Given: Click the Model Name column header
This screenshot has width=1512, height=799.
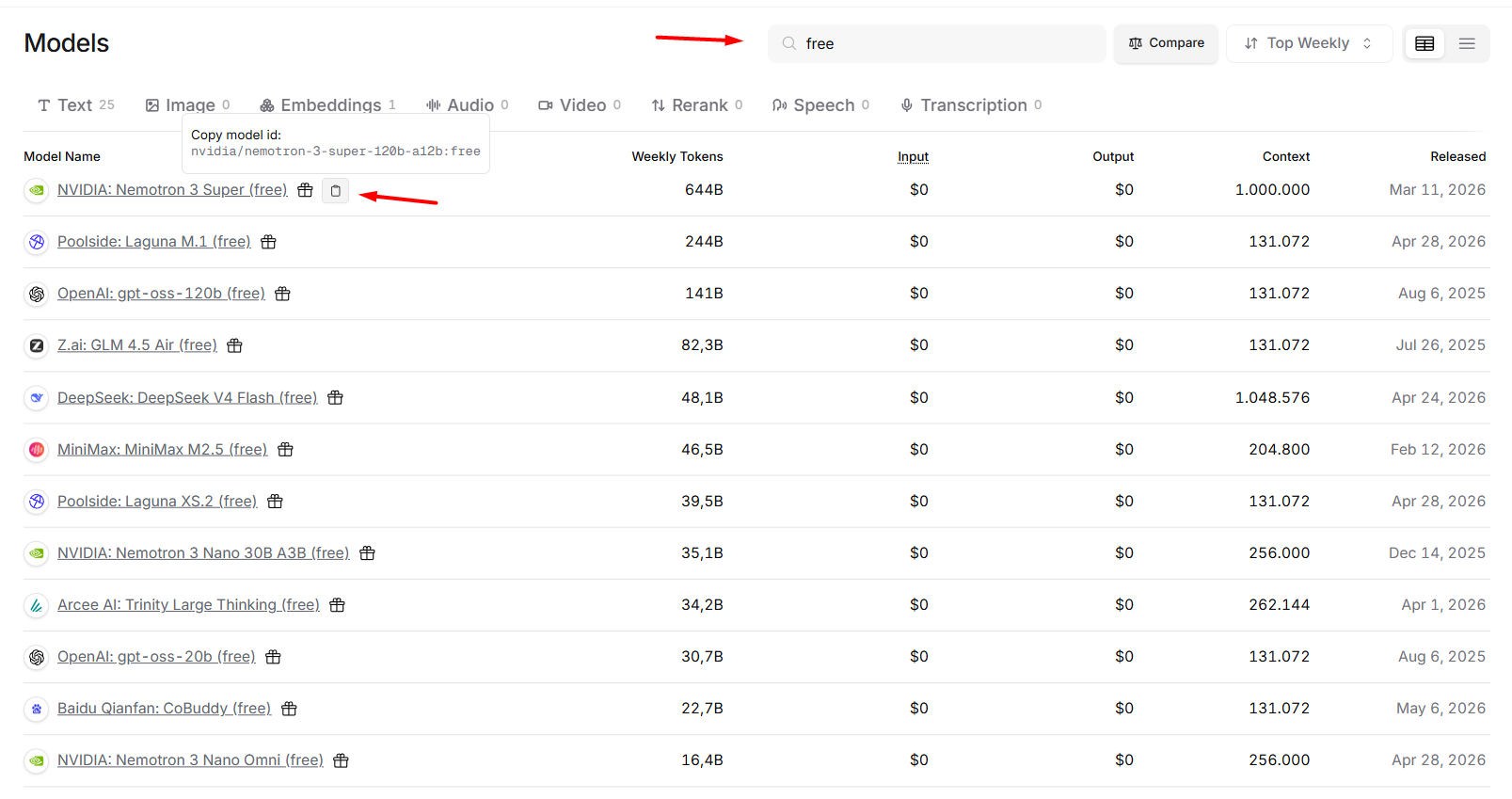Looking at the screenshot, I should [x=62, y=157].
